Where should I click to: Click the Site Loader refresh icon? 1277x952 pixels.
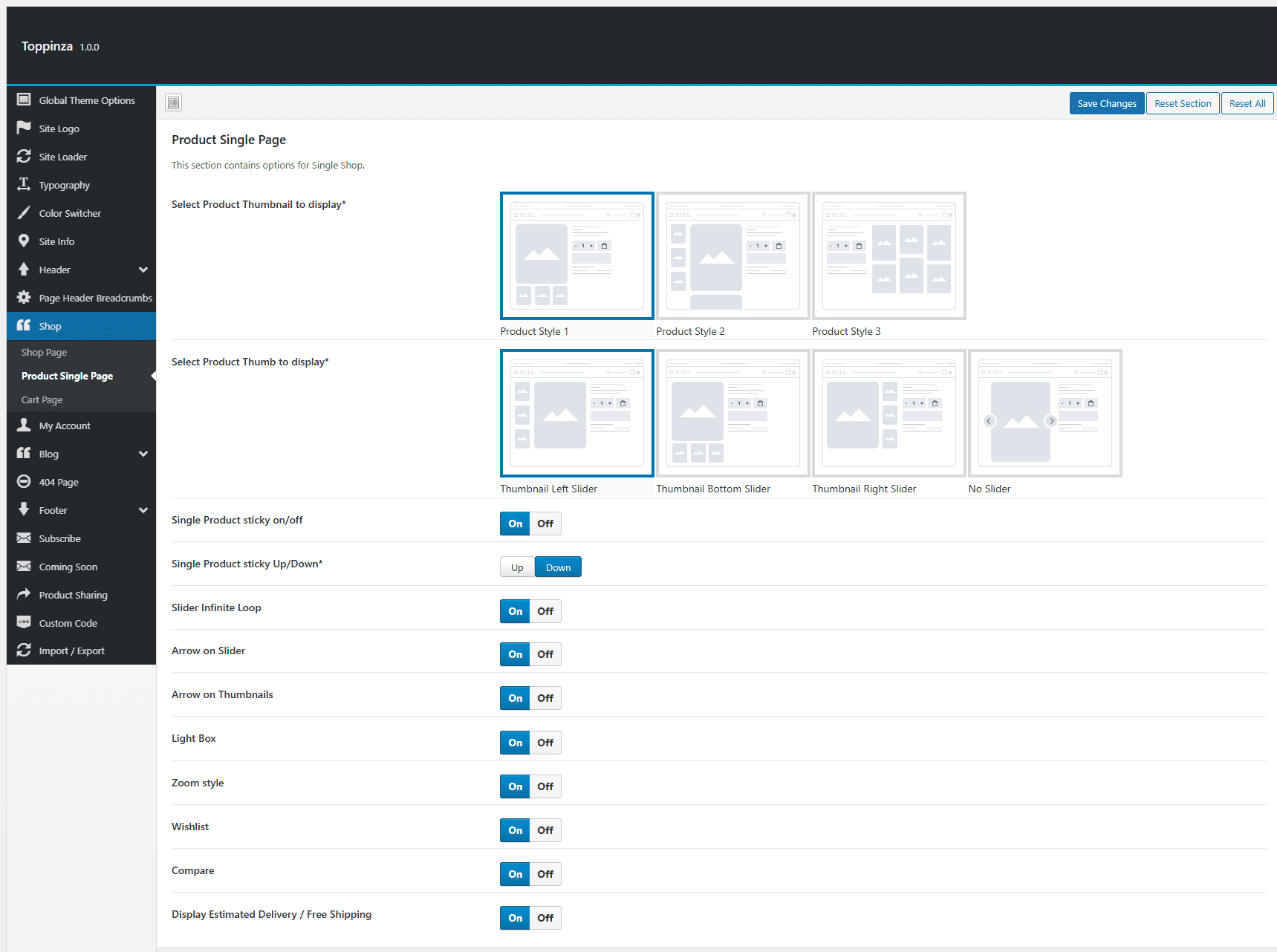click(x=24, y=156)
